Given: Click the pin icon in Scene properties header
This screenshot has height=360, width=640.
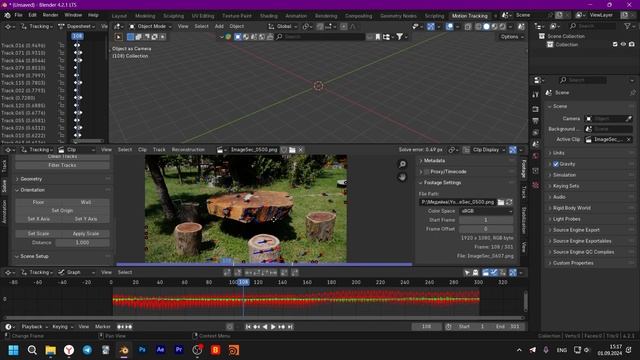Looking at the screenshot, I should pos(632,93).
